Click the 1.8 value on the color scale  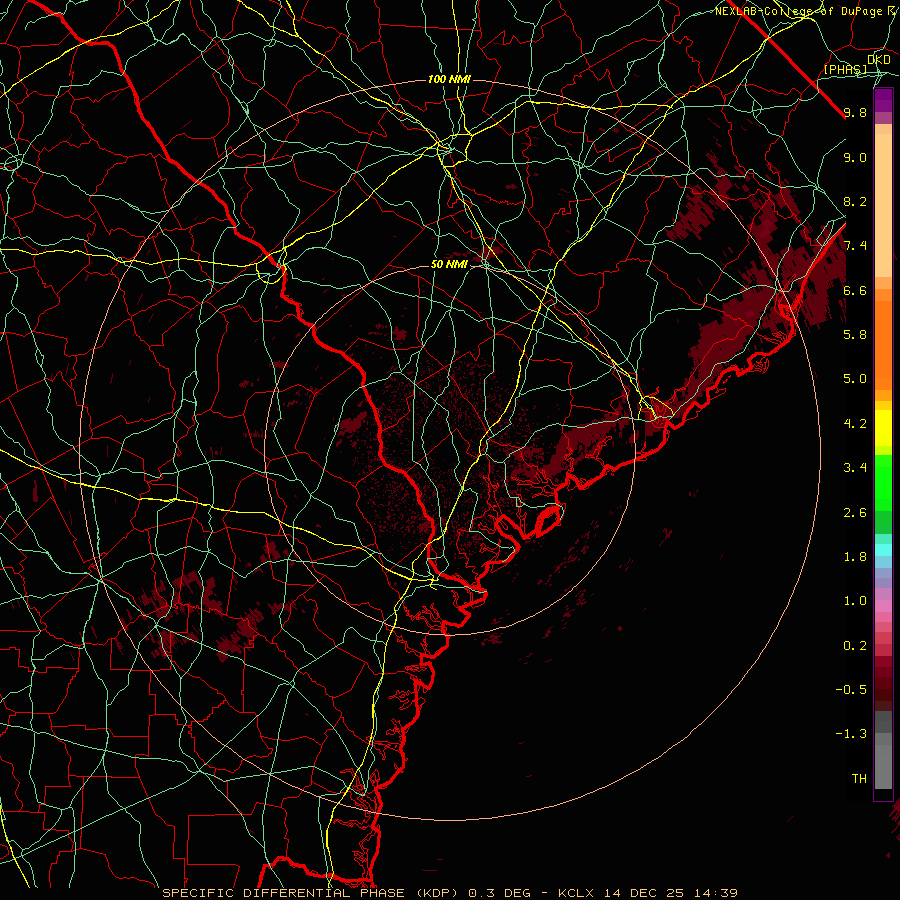(x=855, y=557)
